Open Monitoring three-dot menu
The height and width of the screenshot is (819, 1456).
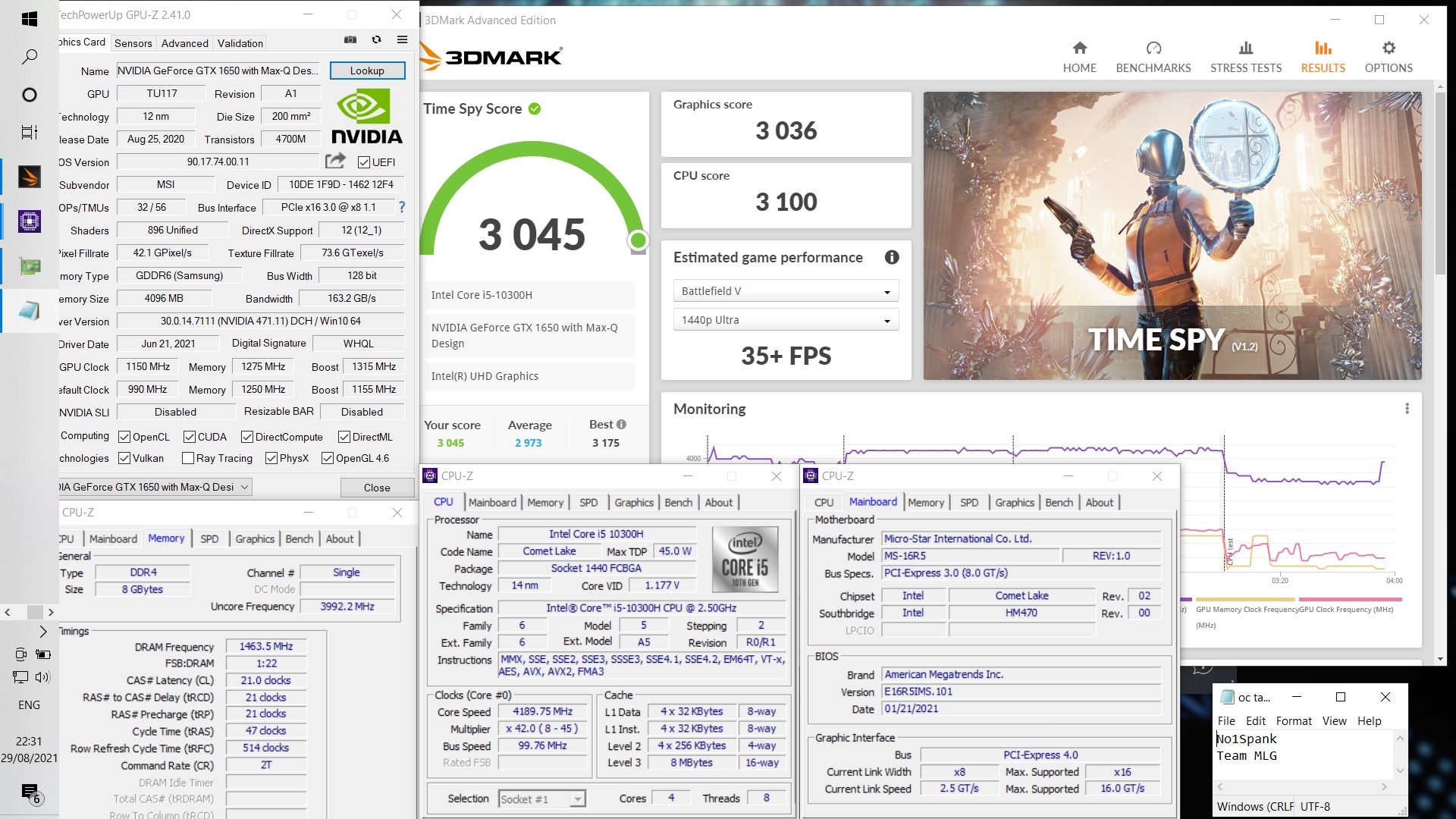tap(1407, 409)
